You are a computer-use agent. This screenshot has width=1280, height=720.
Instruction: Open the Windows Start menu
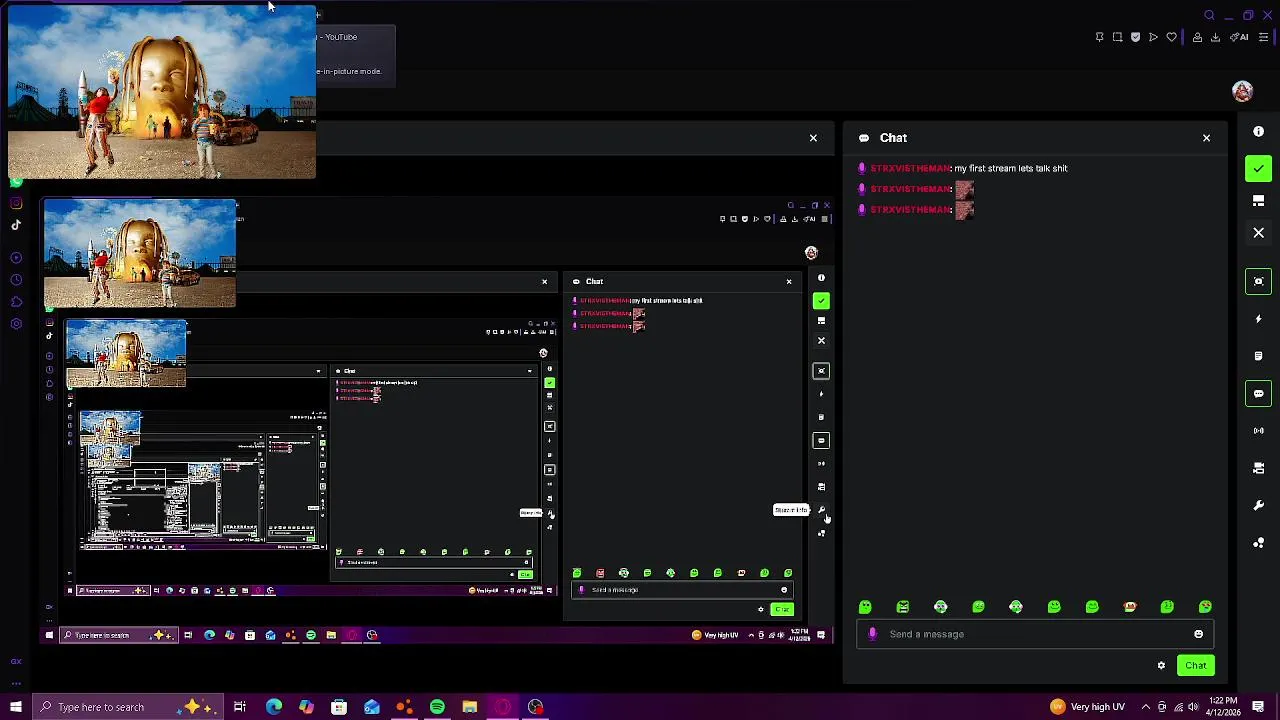(x=15, y=707)
